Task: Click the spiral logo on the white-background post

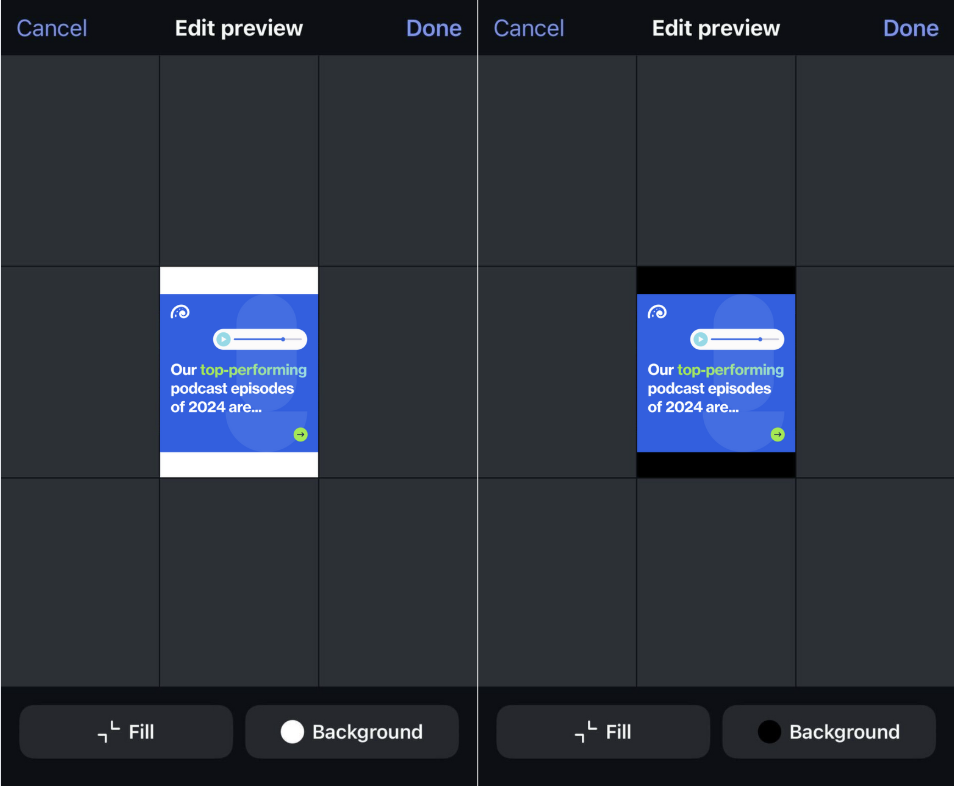Action: (x=180, y=311)
